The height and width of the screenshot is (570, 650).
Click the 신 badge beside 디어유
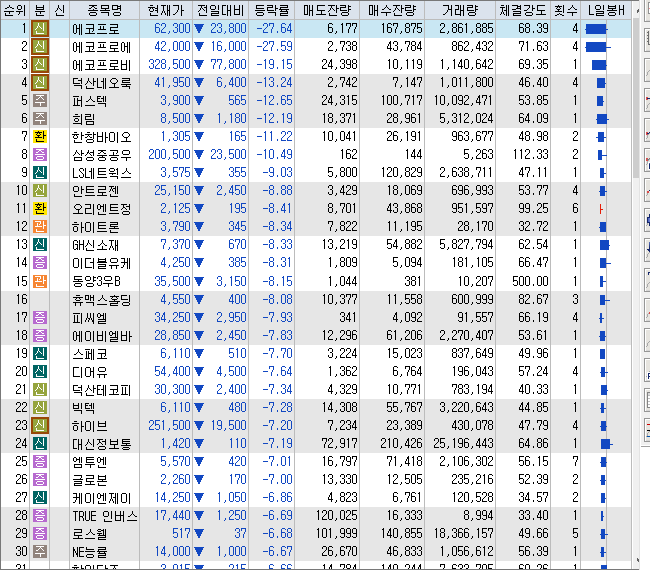pyautogui.click(x=40, y=371)
